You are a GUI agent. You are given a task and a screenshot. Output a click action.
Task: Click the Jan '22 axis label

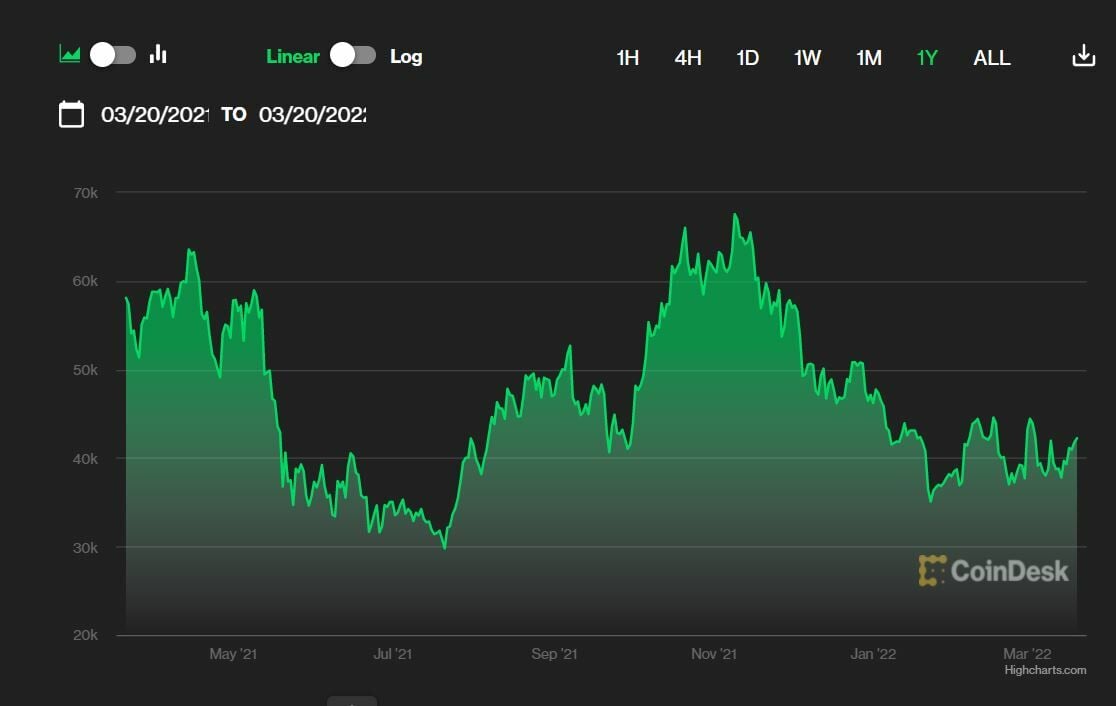point(873,653)
